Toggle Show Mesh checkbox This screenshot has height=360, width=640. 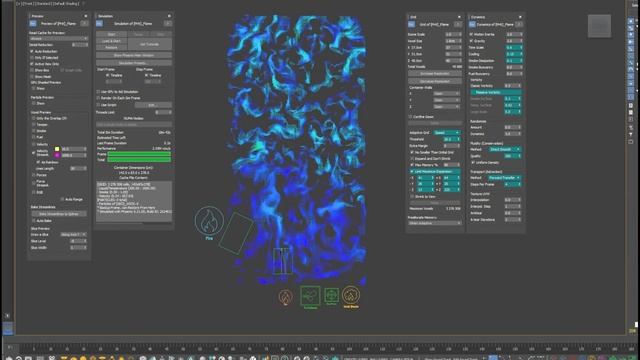(32, 76)
